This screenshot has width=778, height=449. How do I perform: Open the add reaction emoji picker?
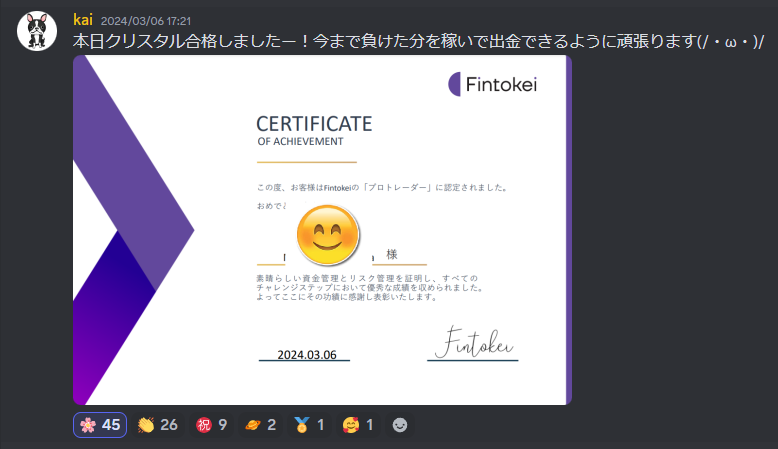tap(400, 425)
